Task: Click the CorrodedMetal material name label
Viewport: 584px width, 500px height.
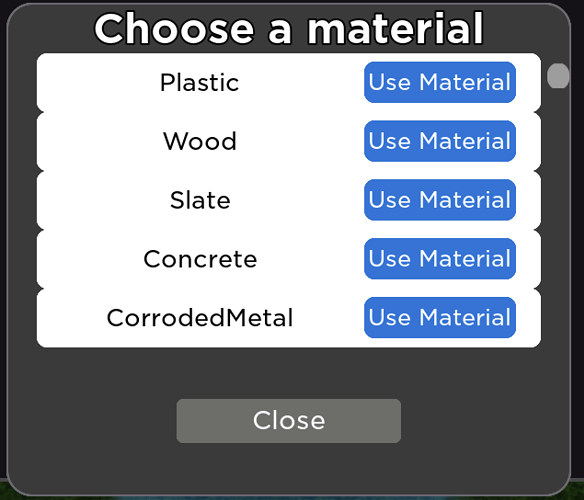Action: (200, 318)
